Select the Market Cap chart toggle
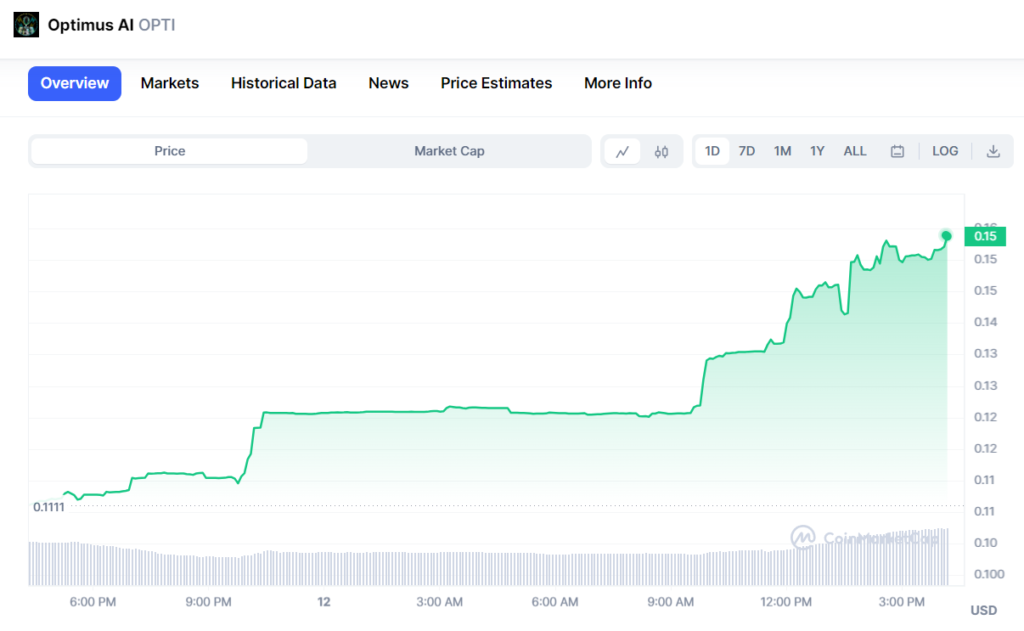The width and height of the screenshot is (1024, 631). click(x=449, y=151)
